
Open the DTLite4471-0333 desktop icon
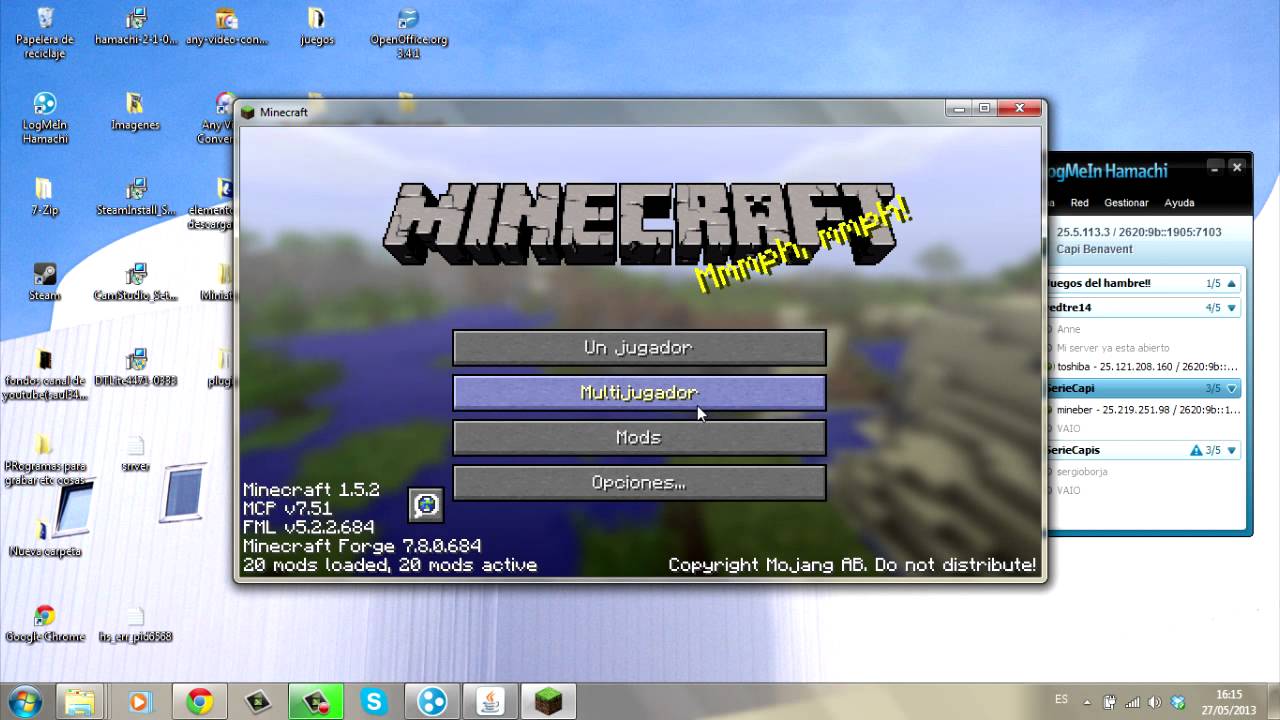pos(136,367)
